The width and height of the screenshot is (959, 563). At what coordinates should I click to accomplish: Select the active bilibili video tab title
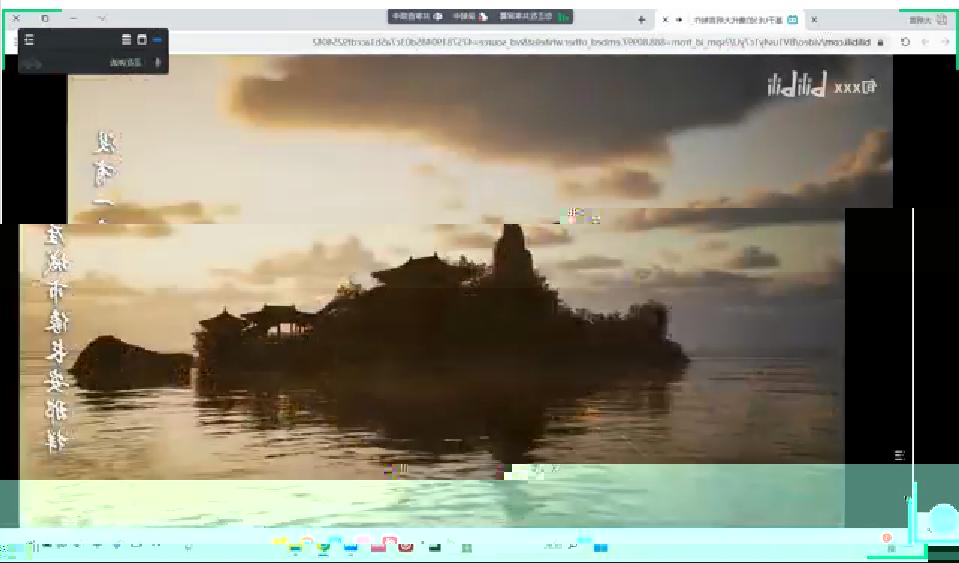738,20
